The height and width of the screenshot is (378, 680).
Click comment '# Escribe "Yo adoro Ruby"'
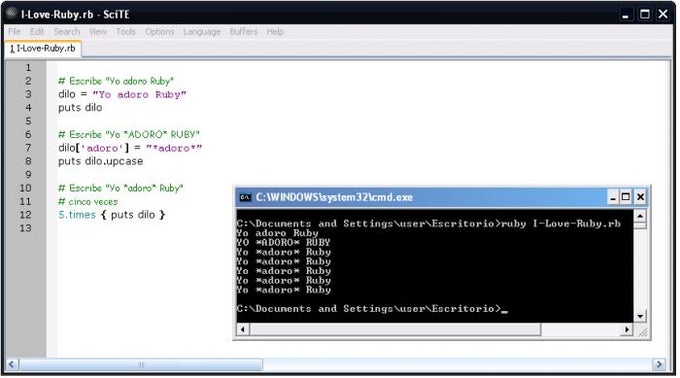click(x=116, y=81)
